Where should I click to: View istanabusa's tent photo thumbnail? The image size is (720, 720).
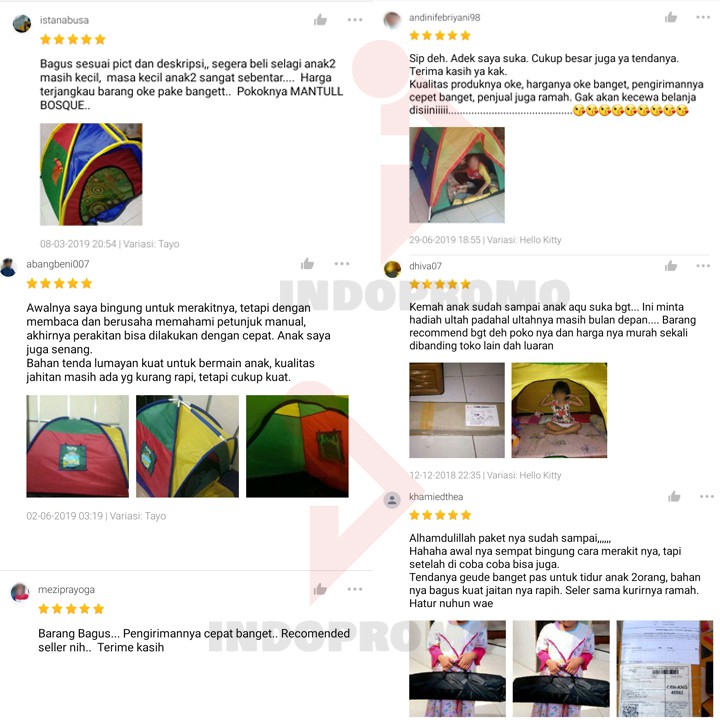(x=91, y=174)
